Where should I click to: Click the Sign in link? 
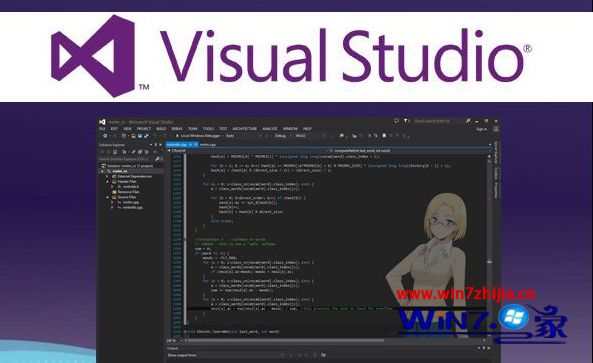point(482,129)
